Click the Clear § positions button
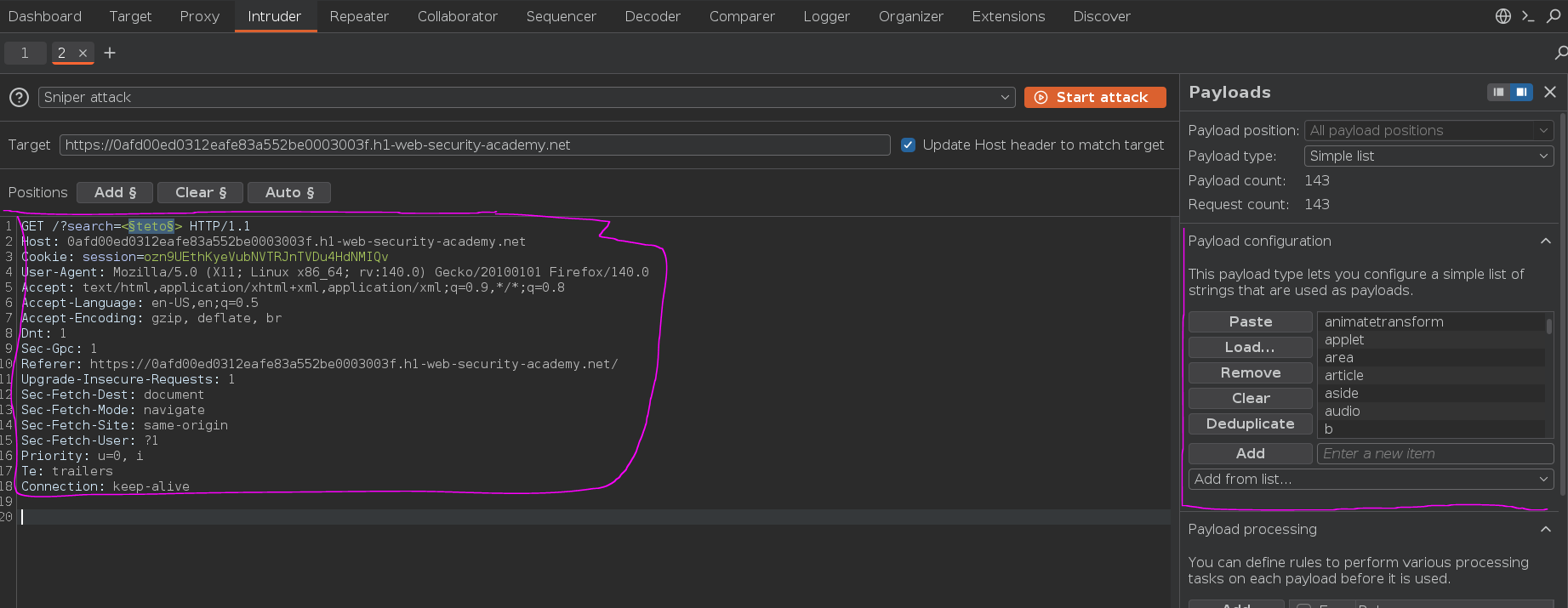The image size is (1568, 608). (x=201, y=192)
